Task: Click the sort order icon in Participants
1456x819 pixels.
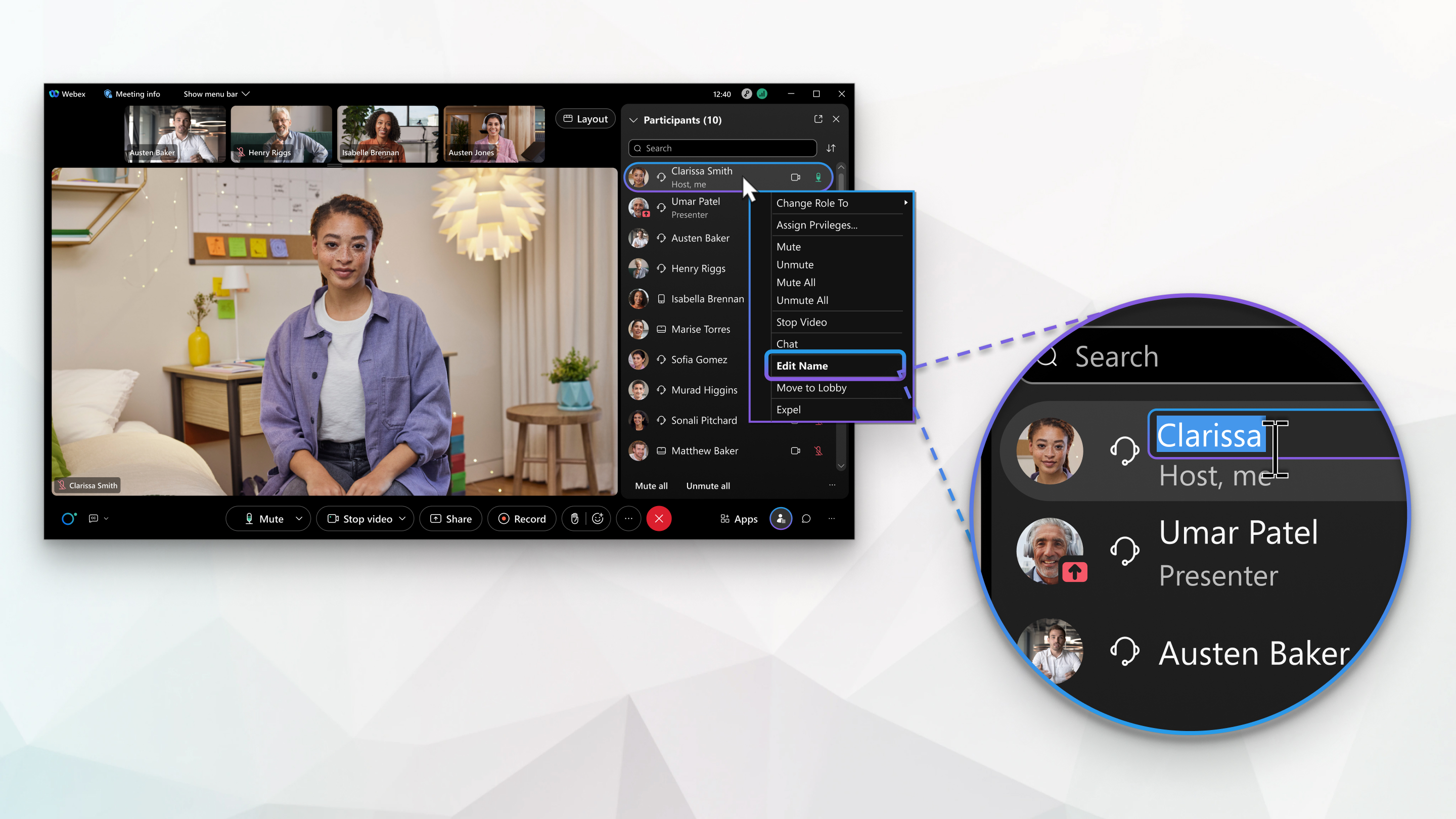Action: tap(831, 148)
